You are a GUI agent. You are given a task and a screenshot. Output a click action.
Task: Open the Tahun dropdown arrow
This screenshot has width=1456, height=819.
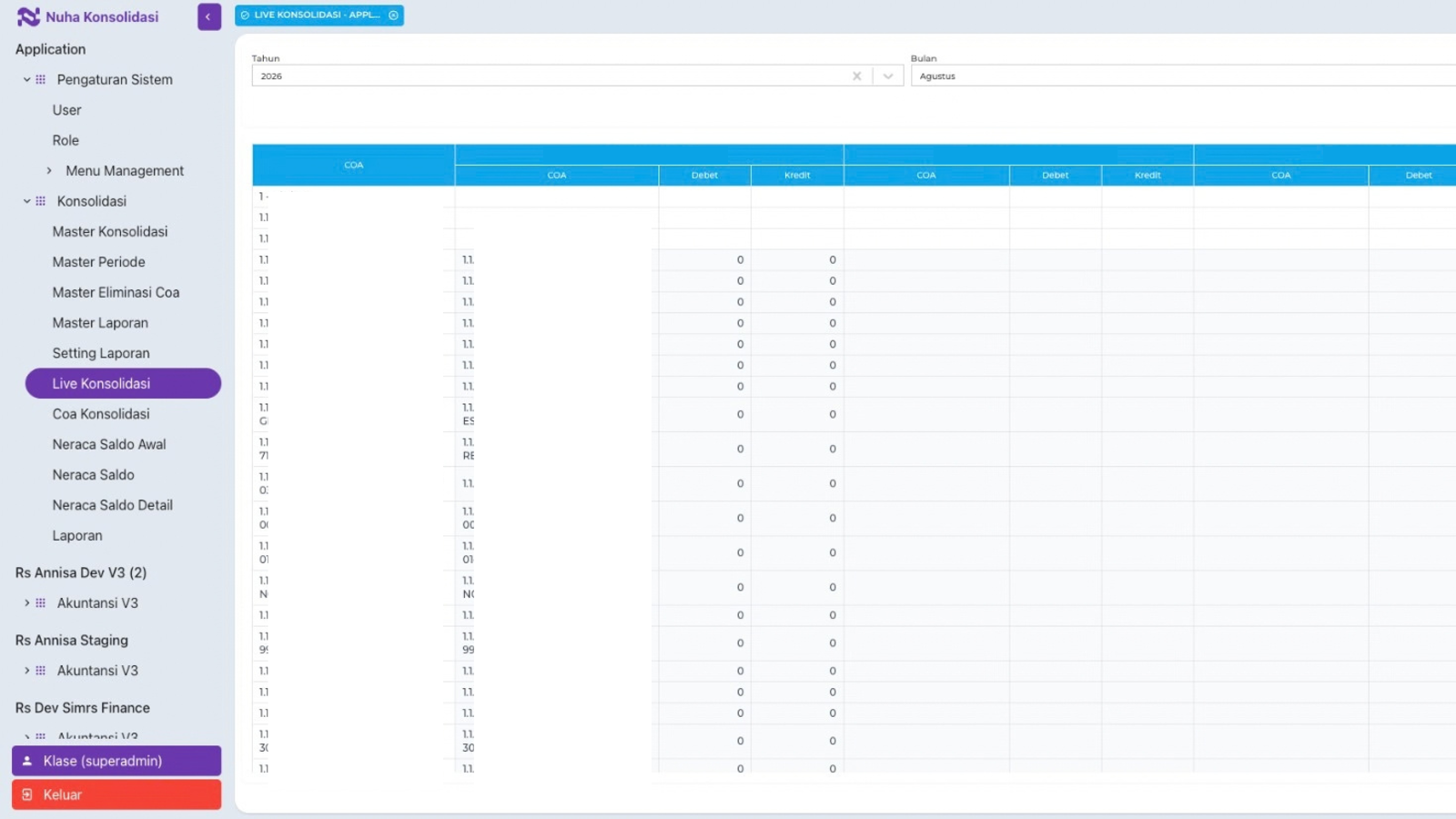(888, 76)
